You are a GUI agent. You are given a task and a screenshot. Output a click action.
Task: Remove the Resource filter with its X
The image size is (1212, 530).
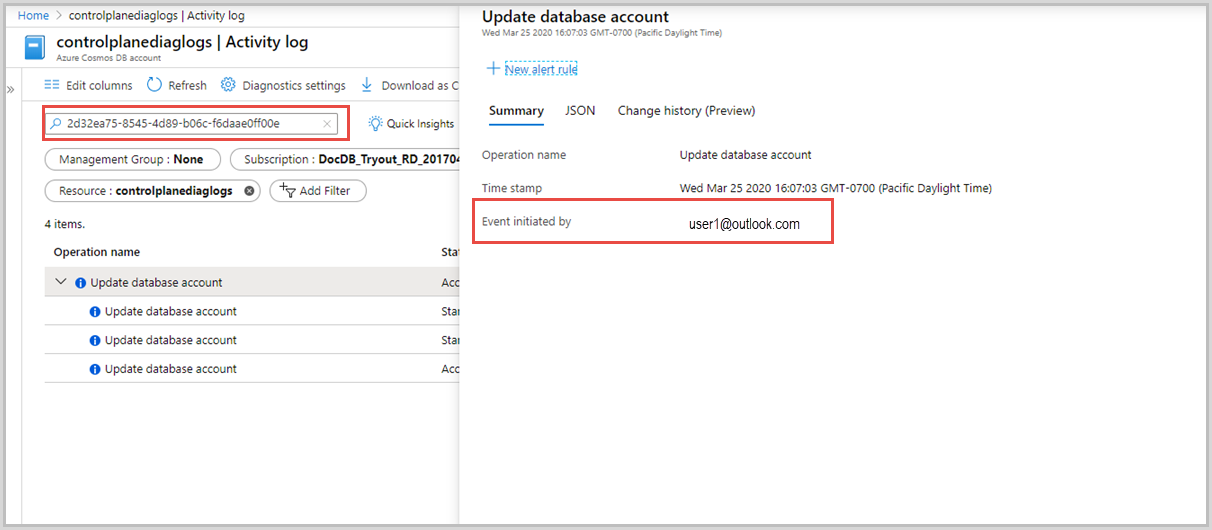(249, 190)
